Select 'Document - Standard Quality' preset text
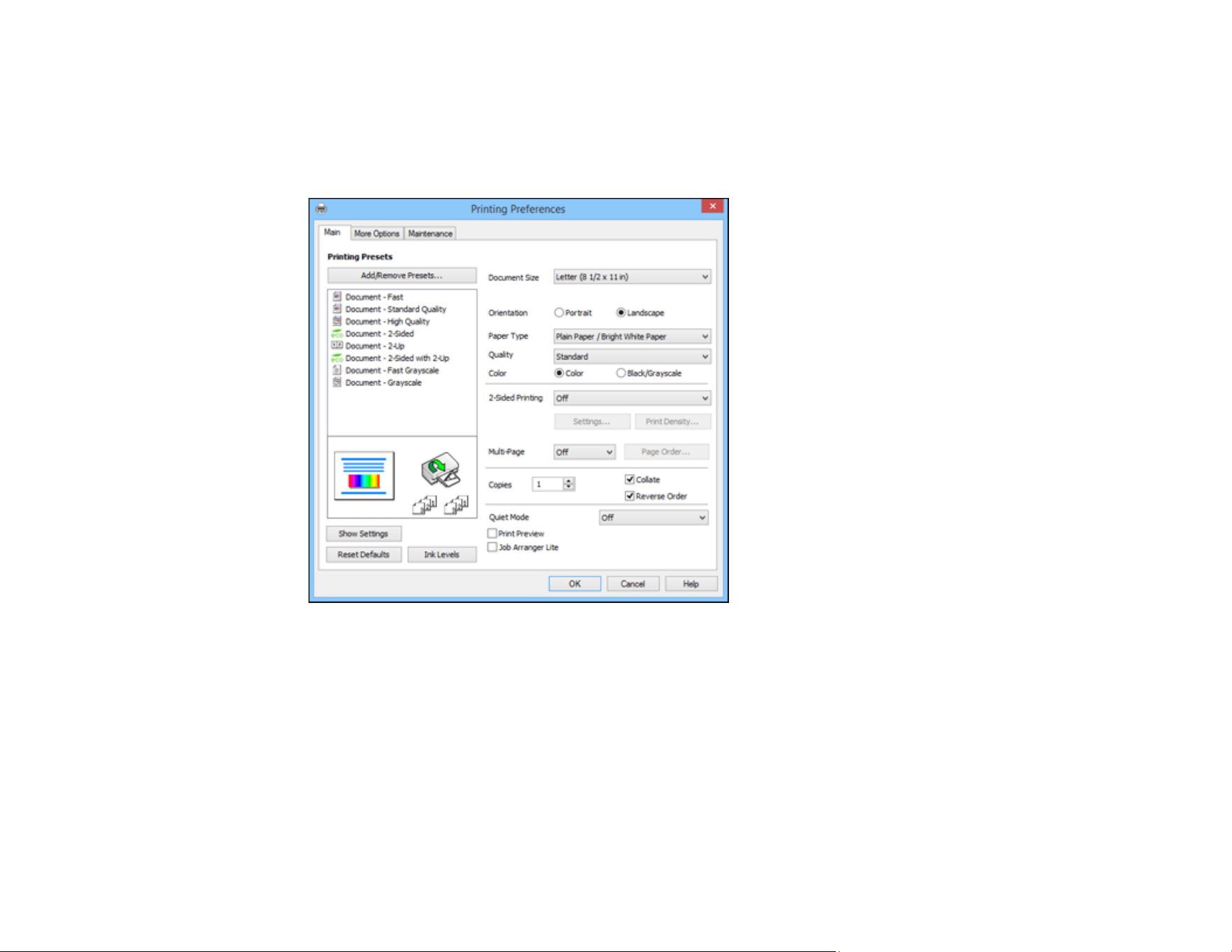 pyautogui.click(x=396, y=309)
